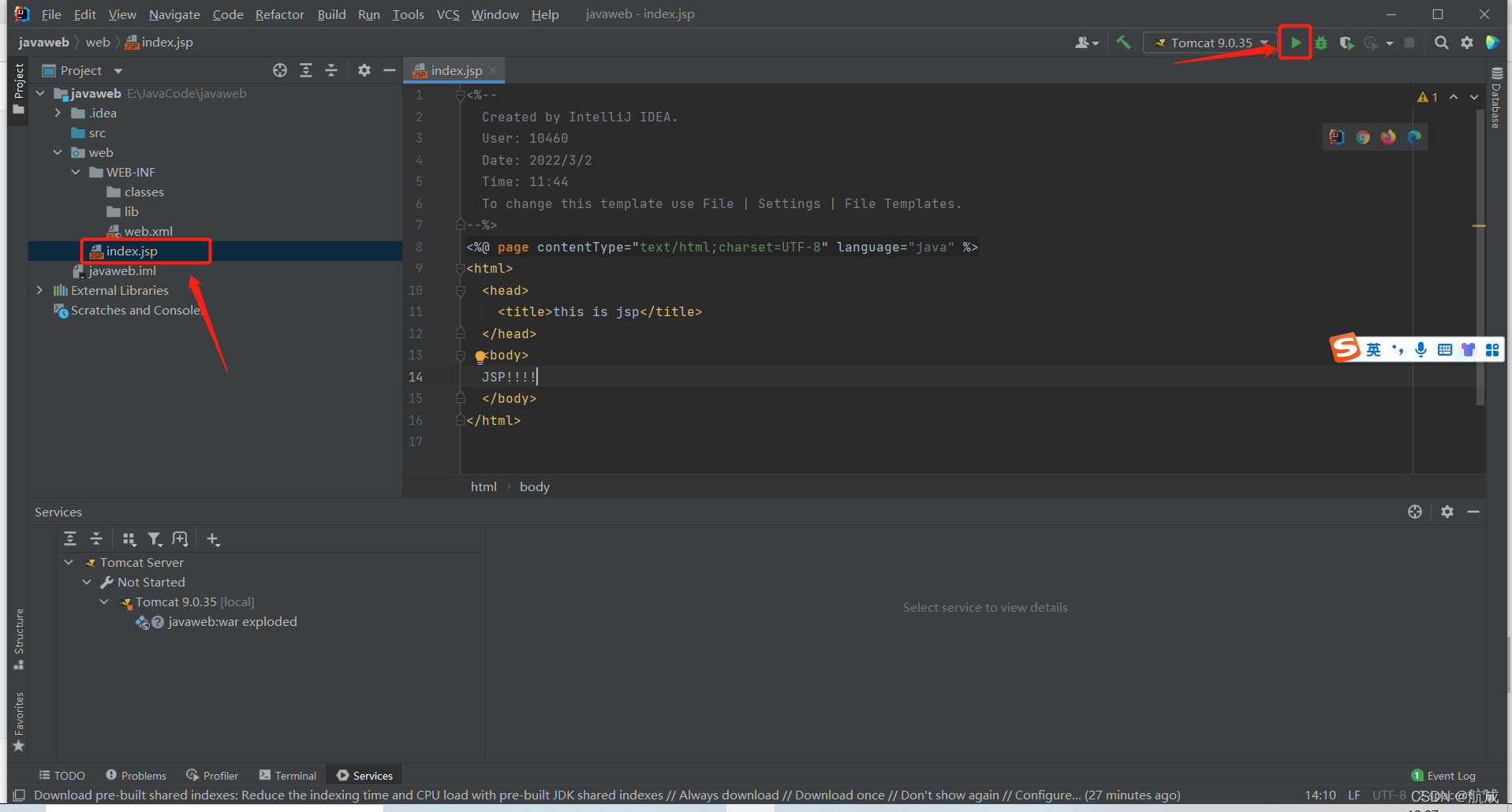The height and width of the screenshot is (812, 1512).
Task: Open the Problems tool window tab
Action: (x=136, y=776)
